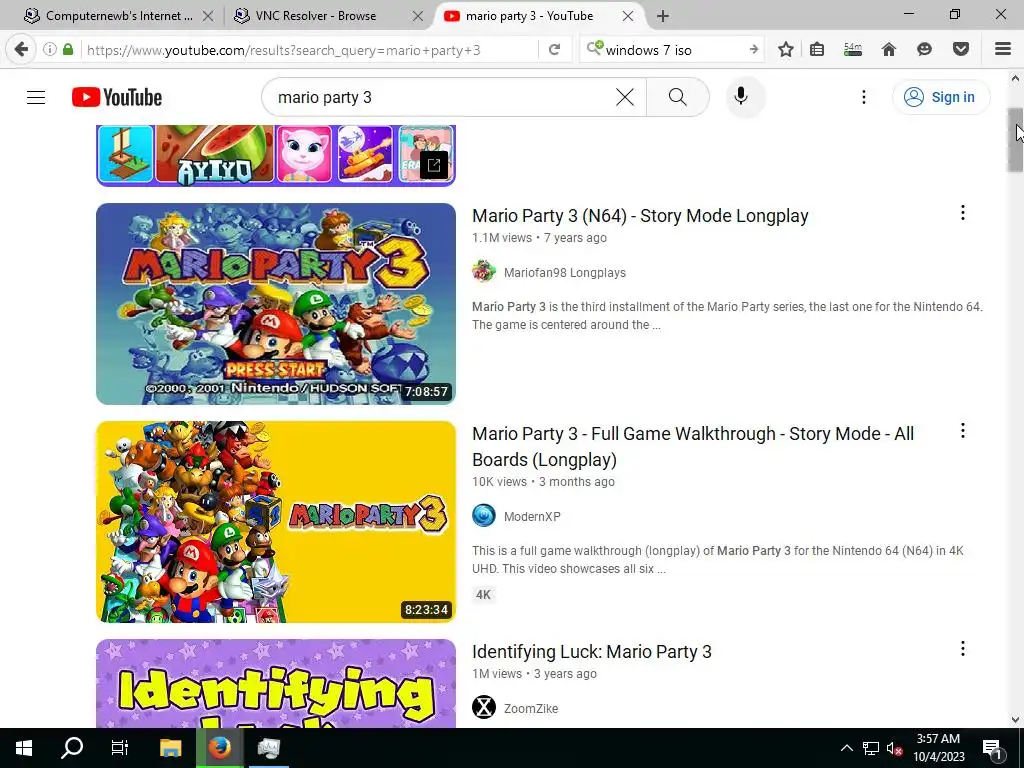The image size is (1024, 768).
Task: Submit the Firefox search bar arrow
Action: [753, 50]
